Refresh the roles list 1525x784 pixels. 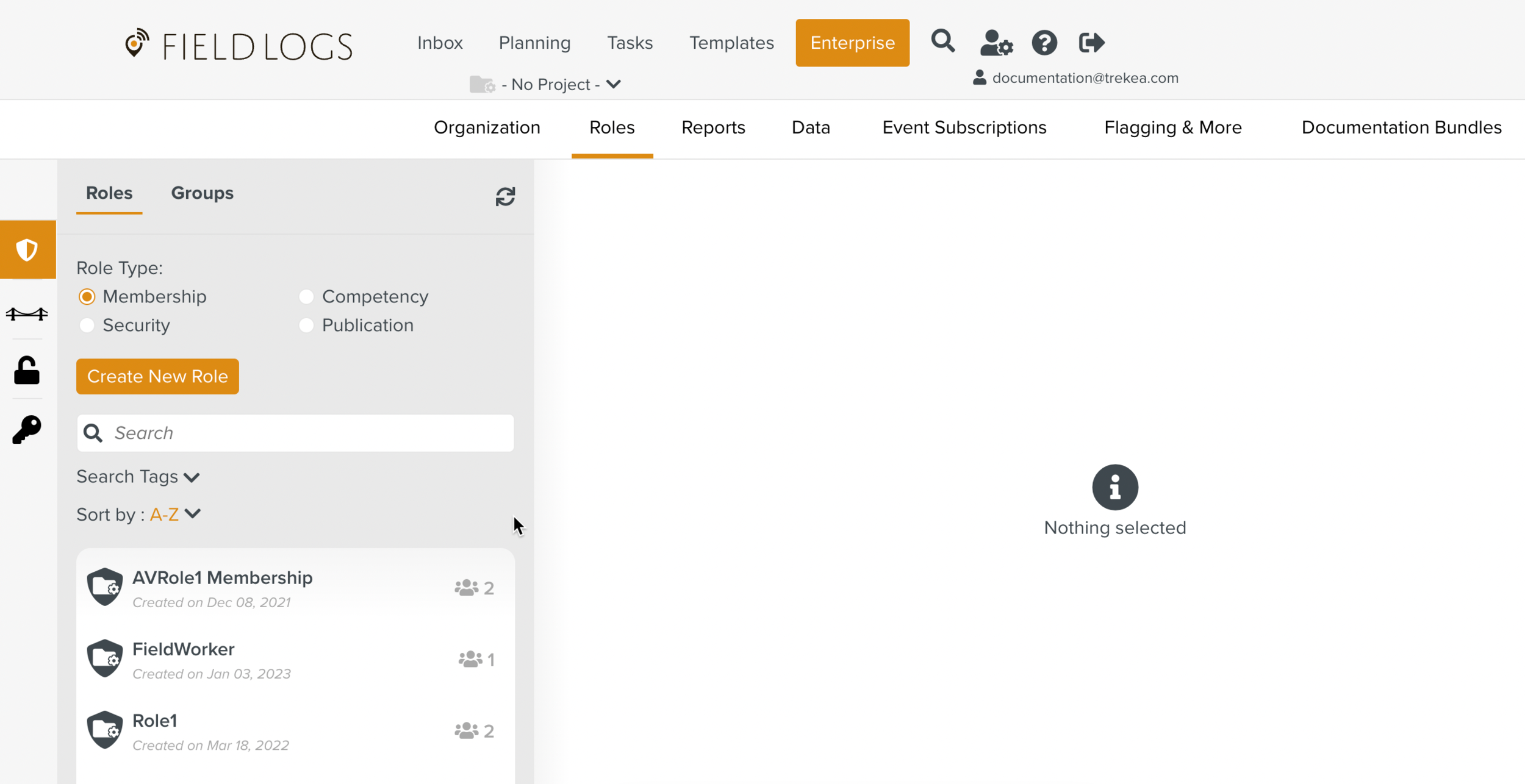(505, 196)
